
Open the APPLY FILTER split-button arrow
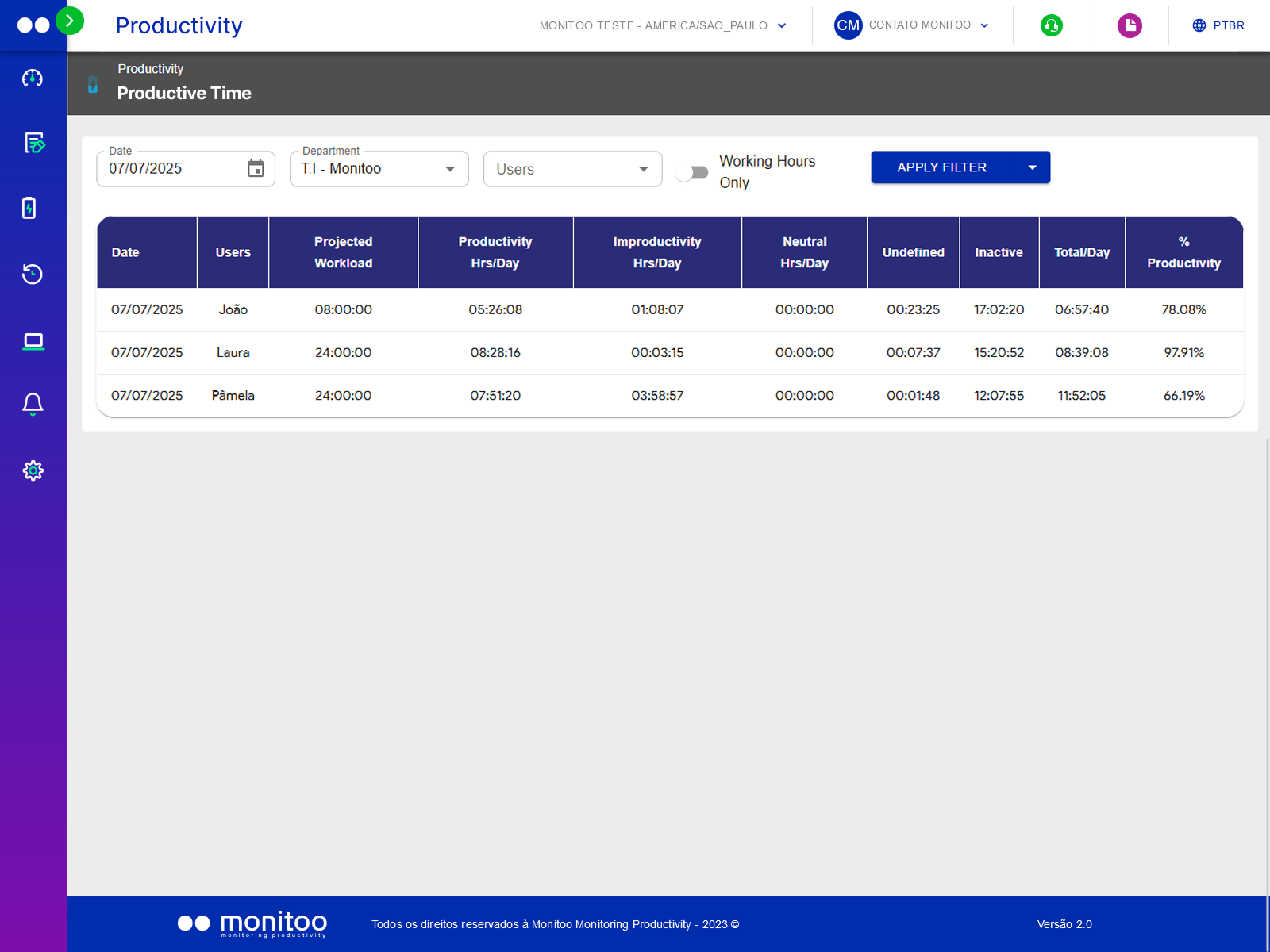(x=1033, y=167)
